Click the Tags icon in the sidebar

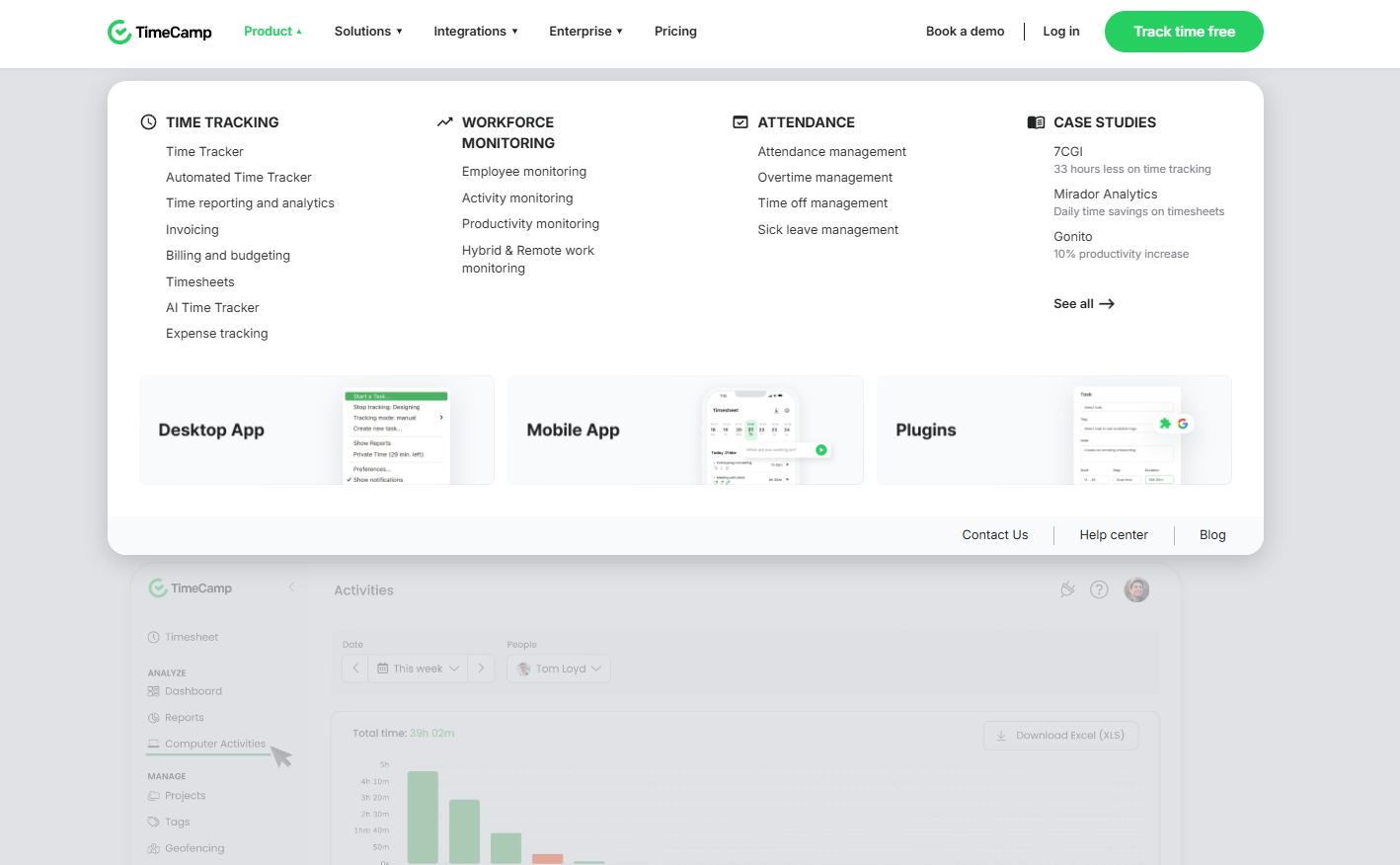[x=154, y=821]
